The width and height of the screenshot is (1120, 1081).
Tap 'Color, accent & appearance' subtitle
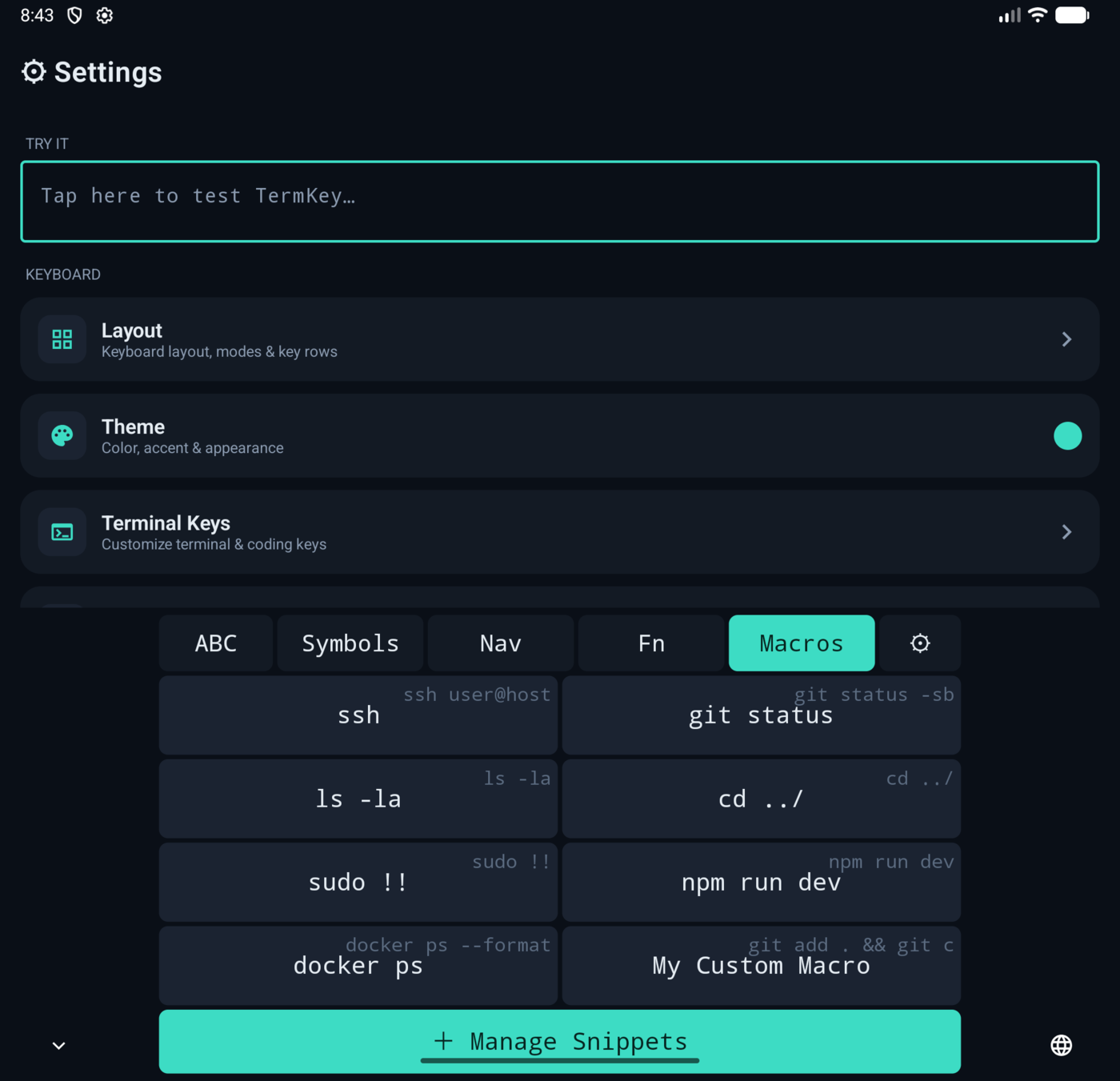[192, 448]
